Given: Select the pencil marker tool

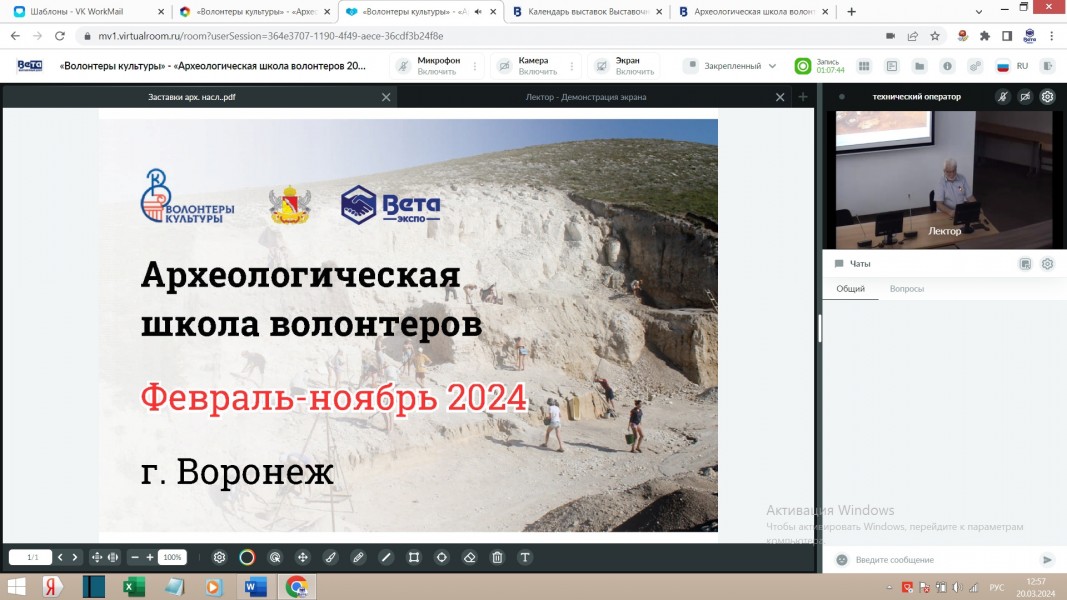Looking at the screenshot, I should 358,557.
